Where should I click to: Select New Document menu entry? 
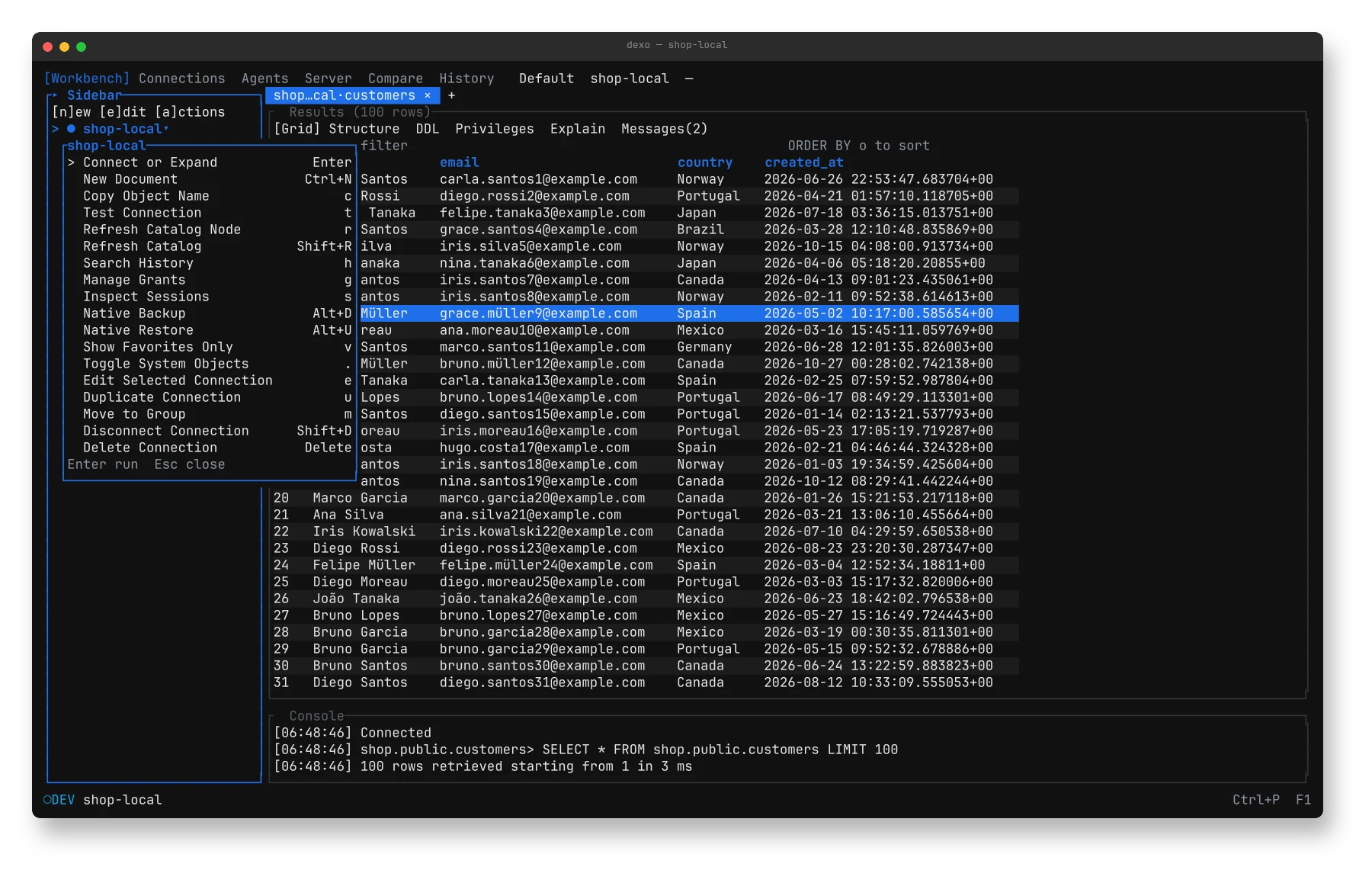[210, 179]
